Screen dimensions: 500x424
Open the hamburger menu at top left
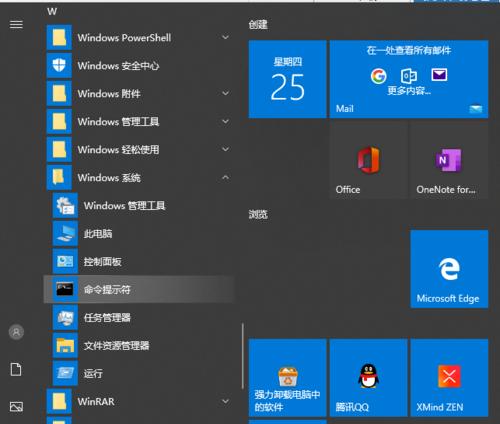[x=16, y=24]
